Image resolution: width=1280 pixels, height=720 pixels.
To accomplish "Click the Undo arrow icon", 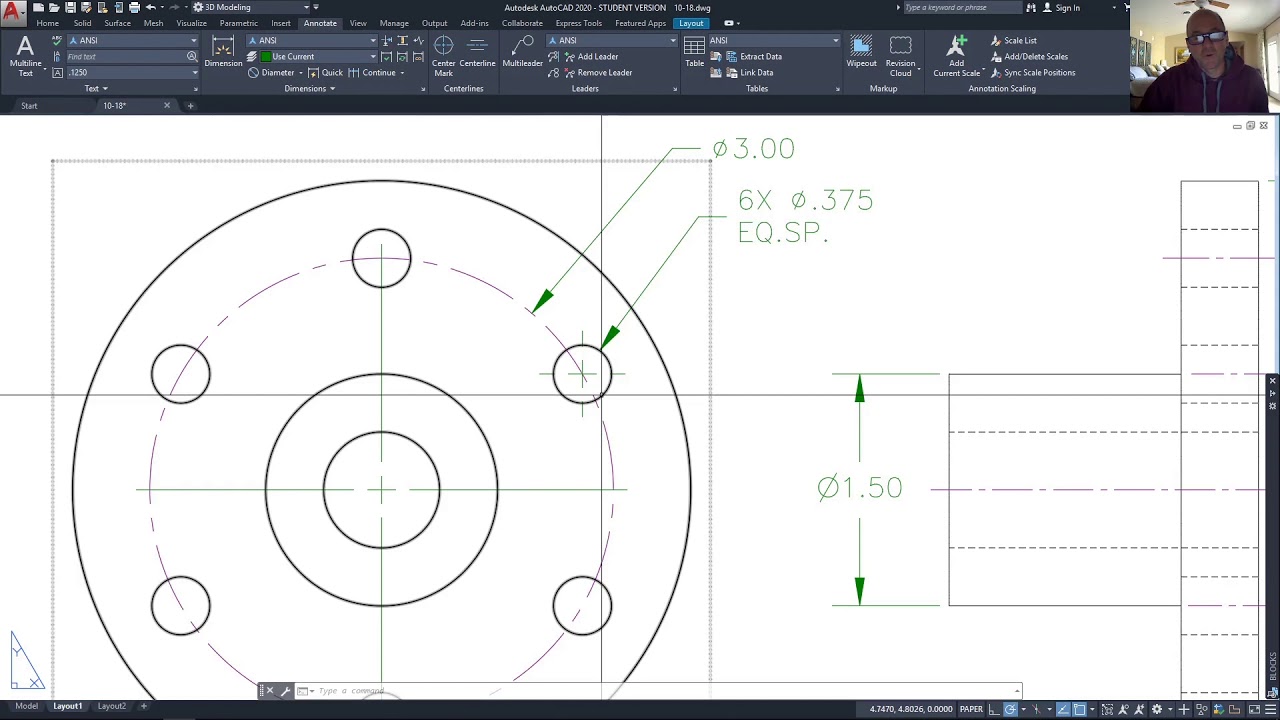I will pyautogui.click(x=150, y=7).
